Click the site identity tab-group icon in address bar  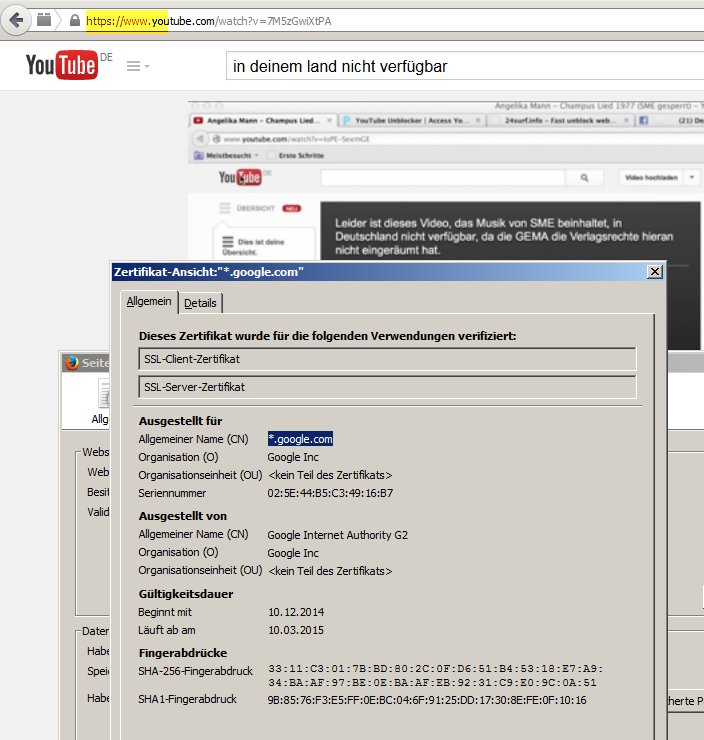(x=44, y=20)
